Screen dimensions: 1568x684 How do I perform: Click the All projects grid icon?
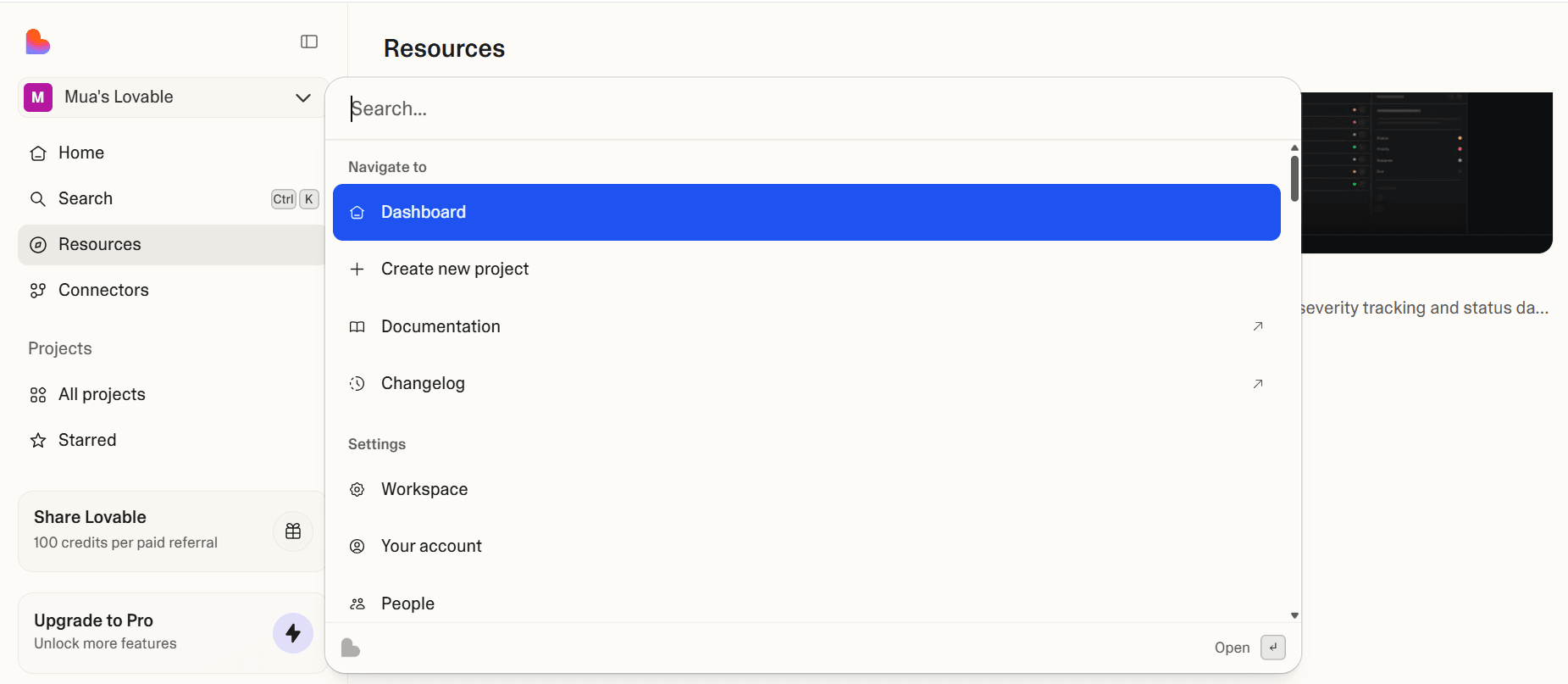38,395
